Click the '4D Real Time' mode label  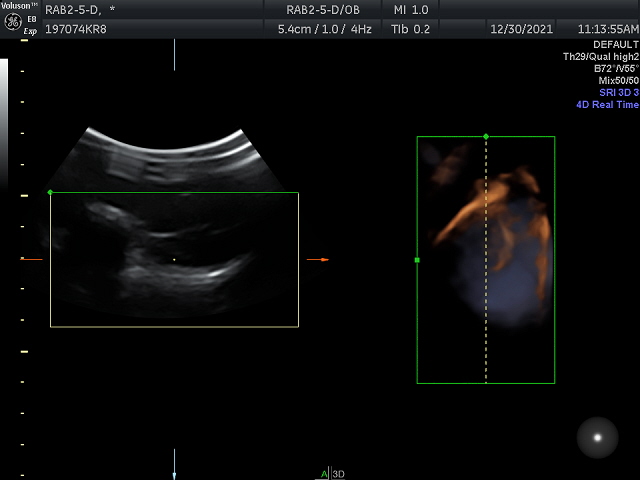click(x=607, y=105)
